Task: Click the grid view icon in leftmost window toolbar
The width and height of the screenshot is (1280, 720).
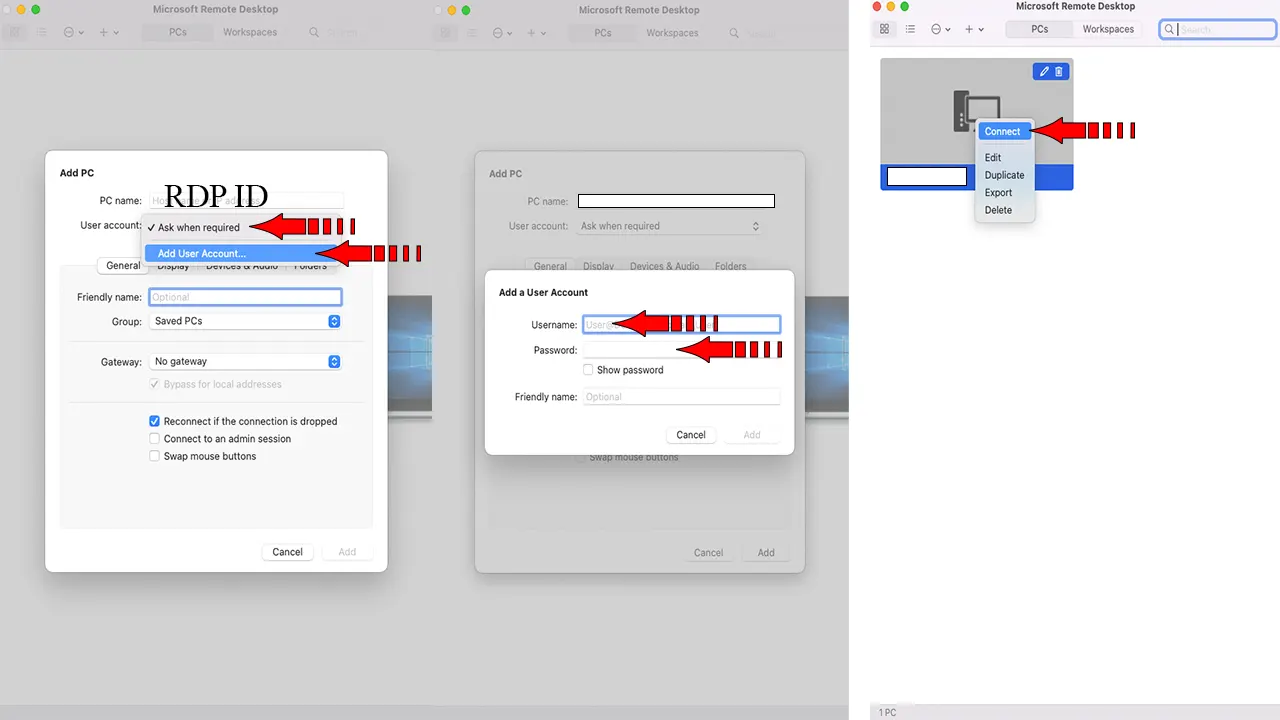Action: (16, 33)
